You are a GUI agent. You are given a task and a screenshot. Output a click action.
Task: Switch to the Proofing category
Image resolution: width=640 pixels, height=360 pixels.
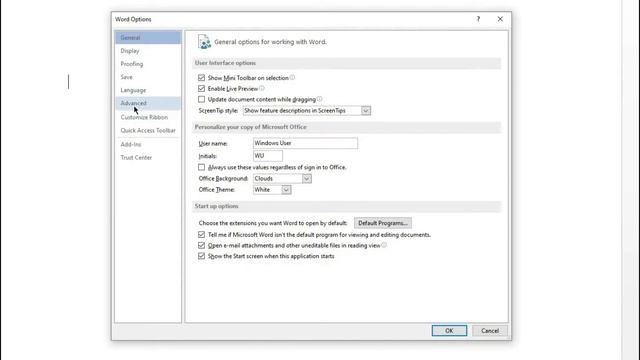pos(148,64)
